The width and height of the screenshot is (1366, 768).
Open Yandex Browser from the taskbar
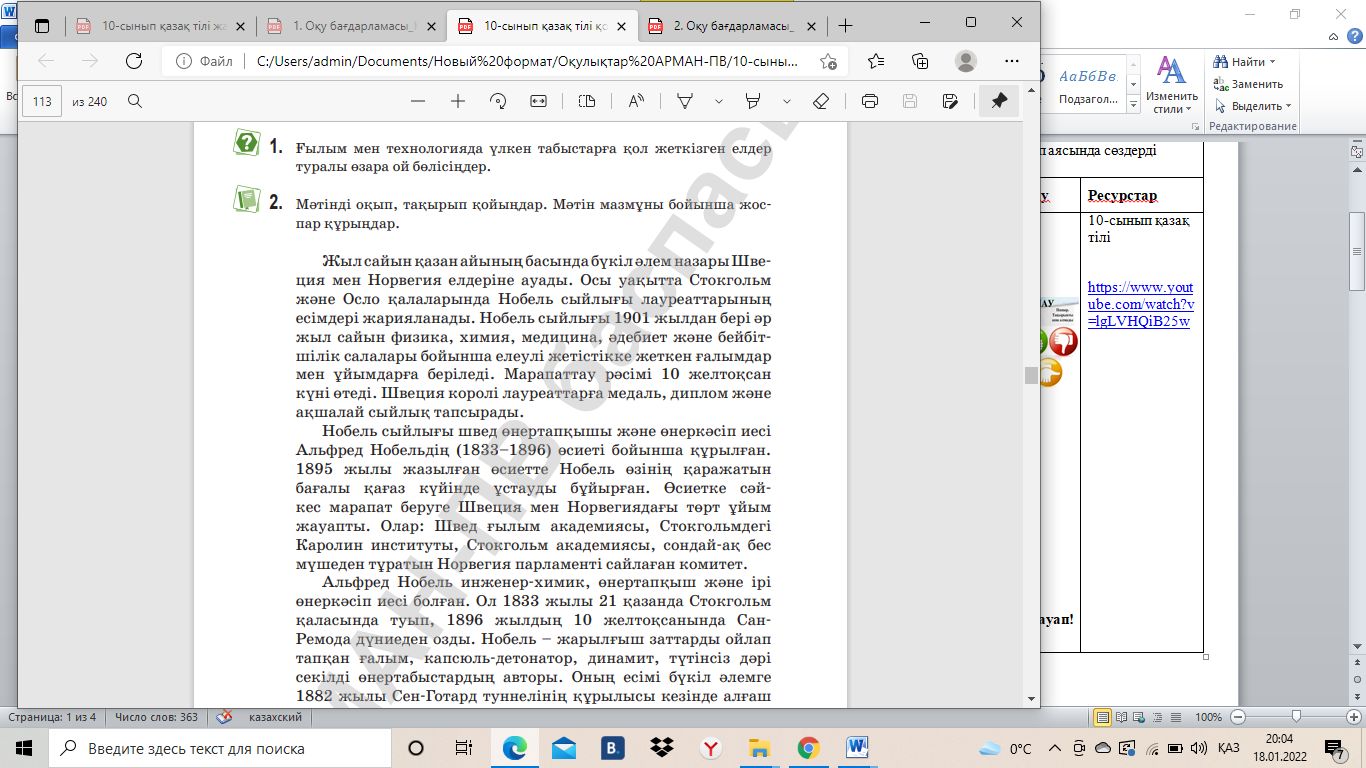point(709,748)
